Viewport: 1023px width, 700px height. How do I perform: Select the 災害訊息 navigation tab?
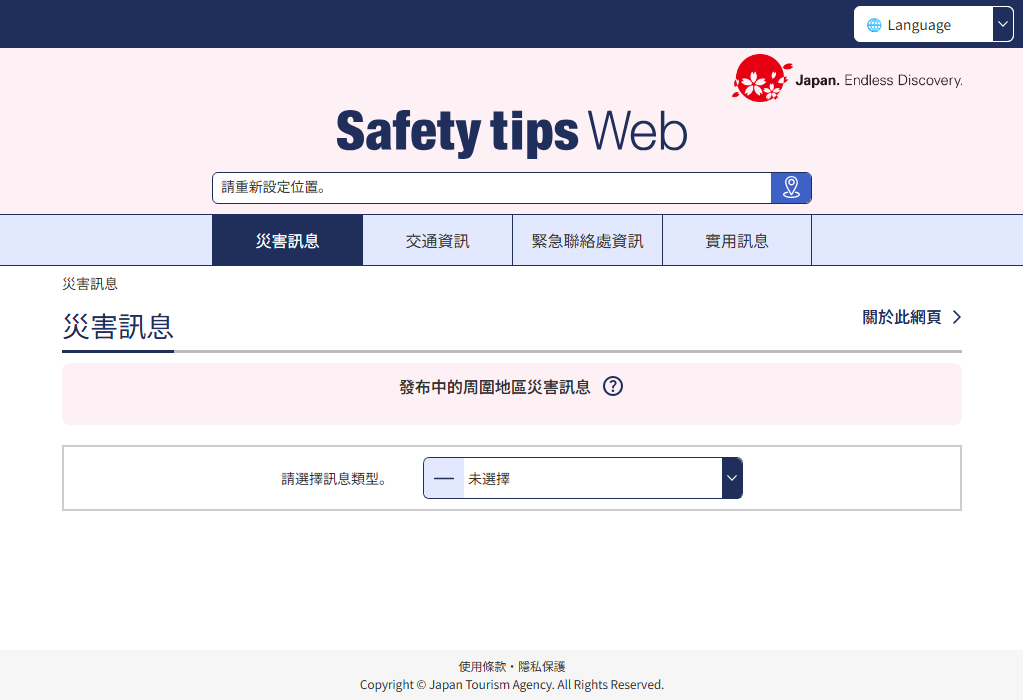[x=287, y=241]
